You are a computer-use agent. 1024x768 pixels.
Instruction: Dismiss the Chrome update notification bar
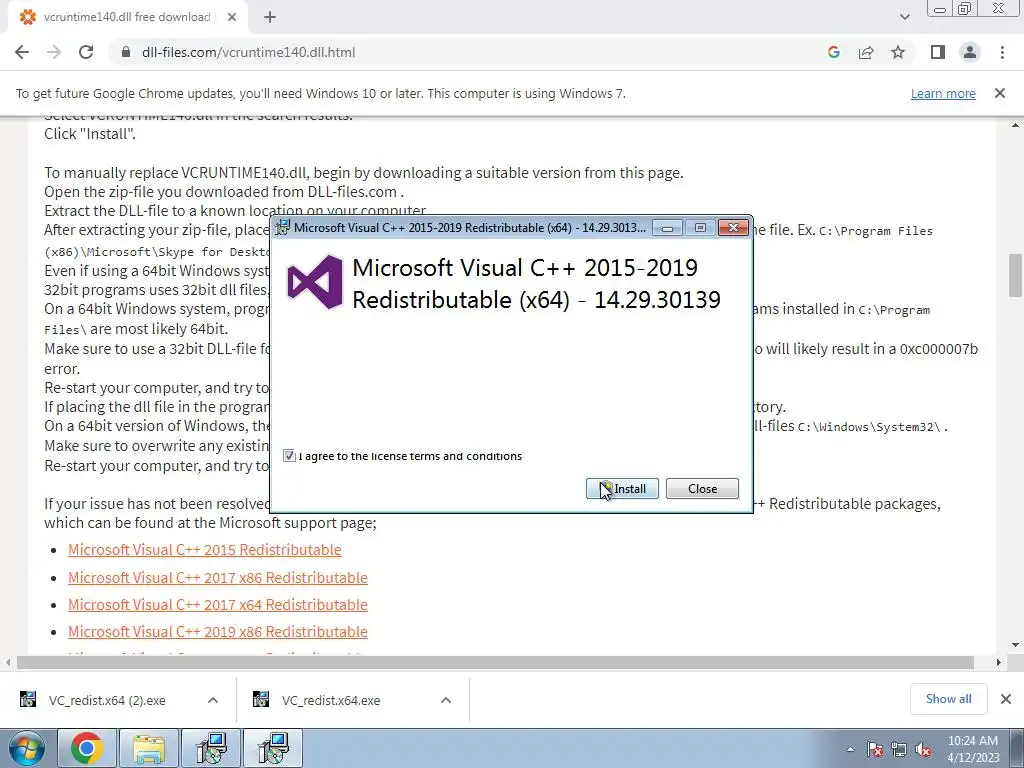999,93
